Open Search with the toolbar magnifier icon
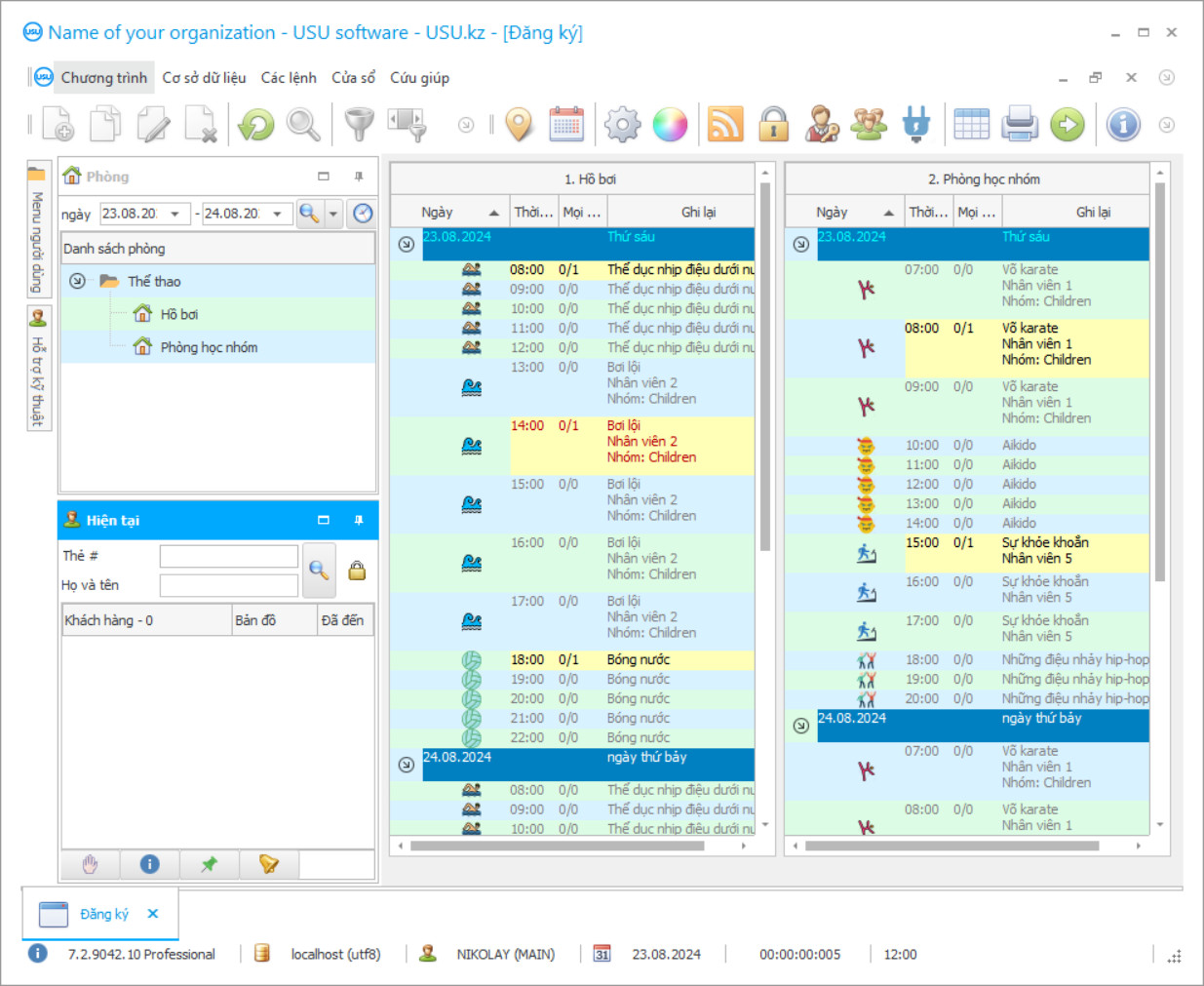Screen dimensions: 1204x986 tap(303, 125)
